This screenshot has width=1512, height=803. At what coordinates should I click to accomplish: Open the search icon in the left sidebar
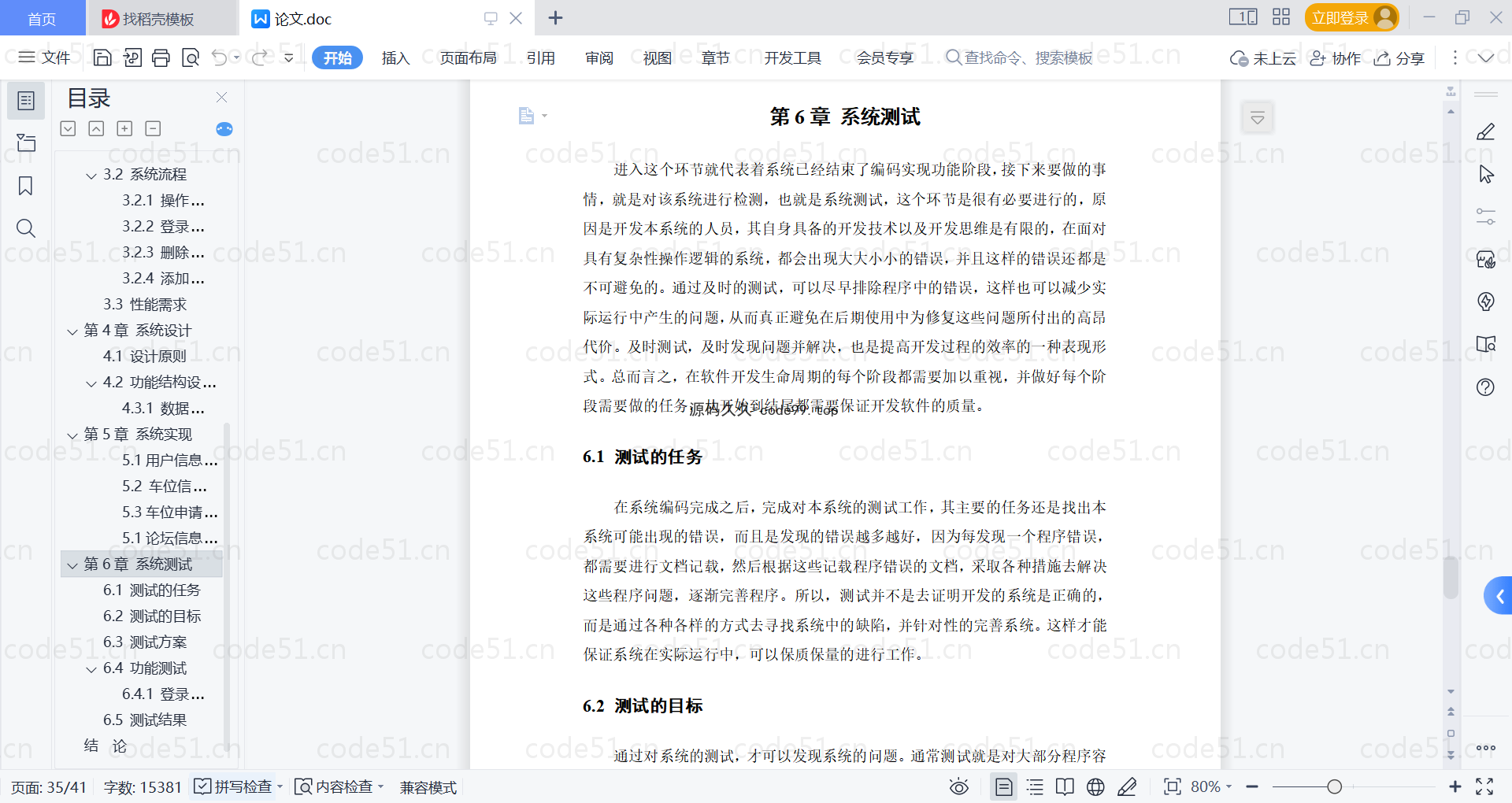(x=26, y=228)
